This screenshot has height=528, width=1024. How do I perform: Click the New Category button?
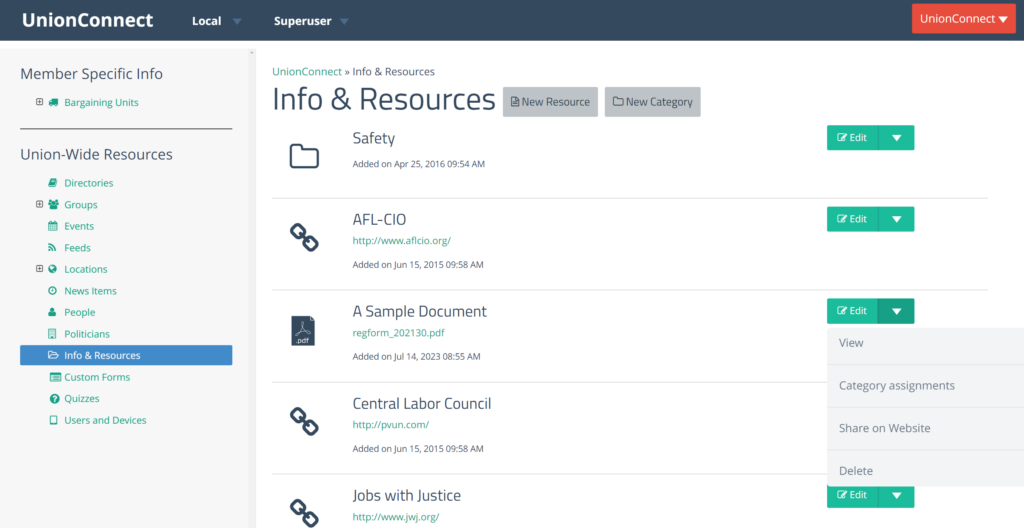(x=652, y=102)
